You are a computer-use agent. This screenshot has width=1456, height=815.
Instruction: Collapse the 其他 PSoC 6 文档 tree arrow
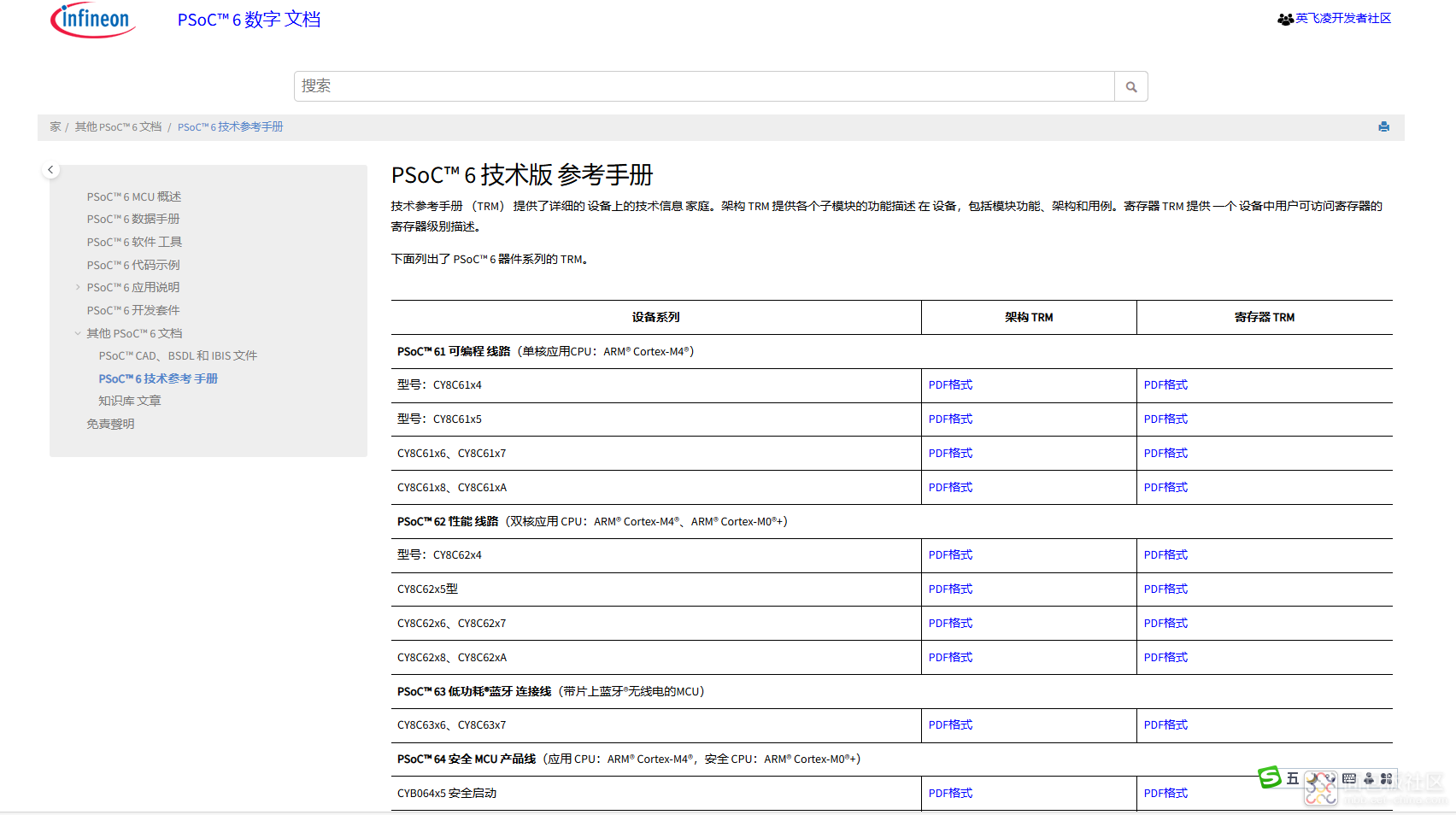pos(78,333)
